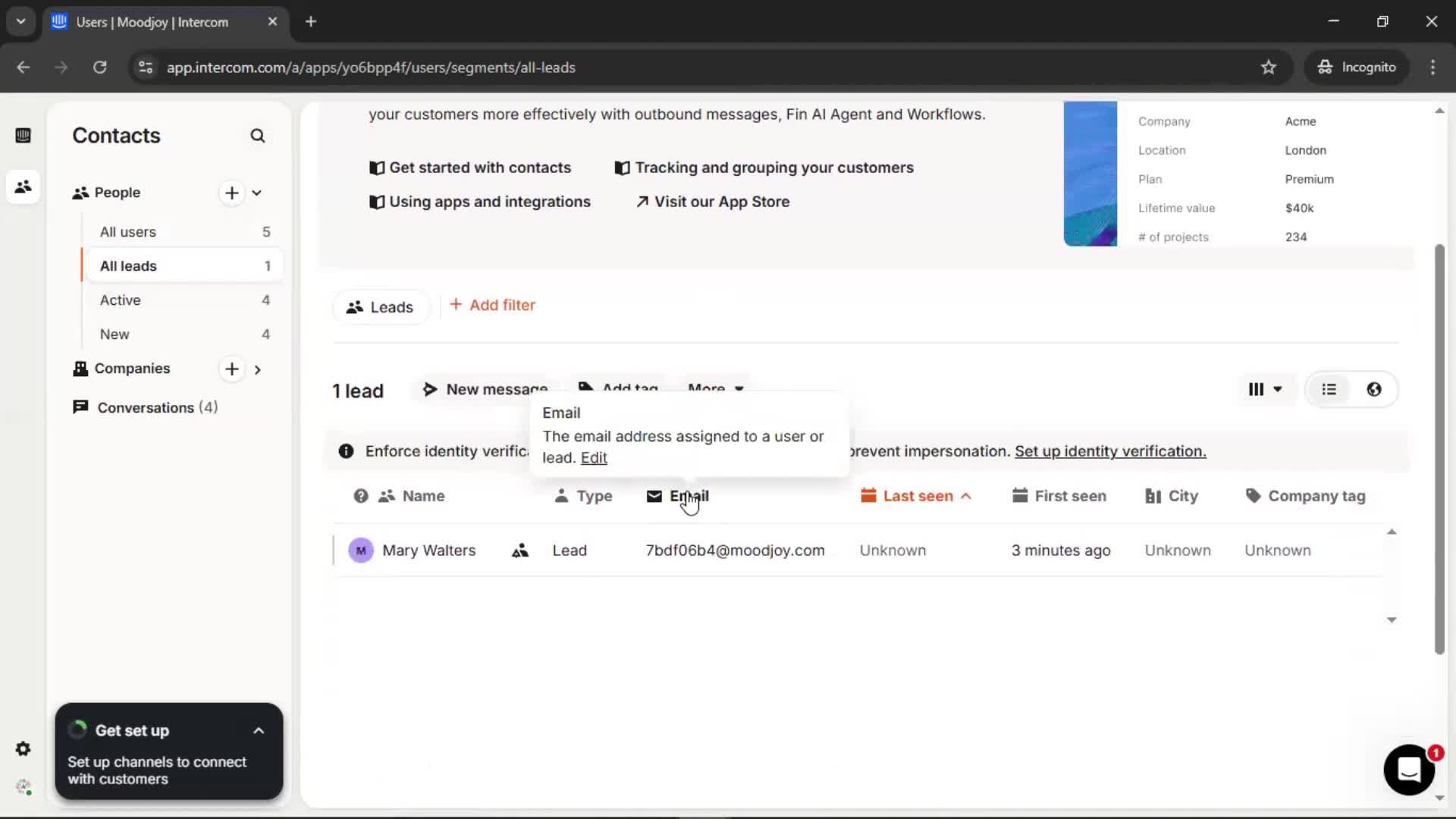Select Active segment
The height and width of the screenshot is (819, 1456).
(x=184, y=300)
